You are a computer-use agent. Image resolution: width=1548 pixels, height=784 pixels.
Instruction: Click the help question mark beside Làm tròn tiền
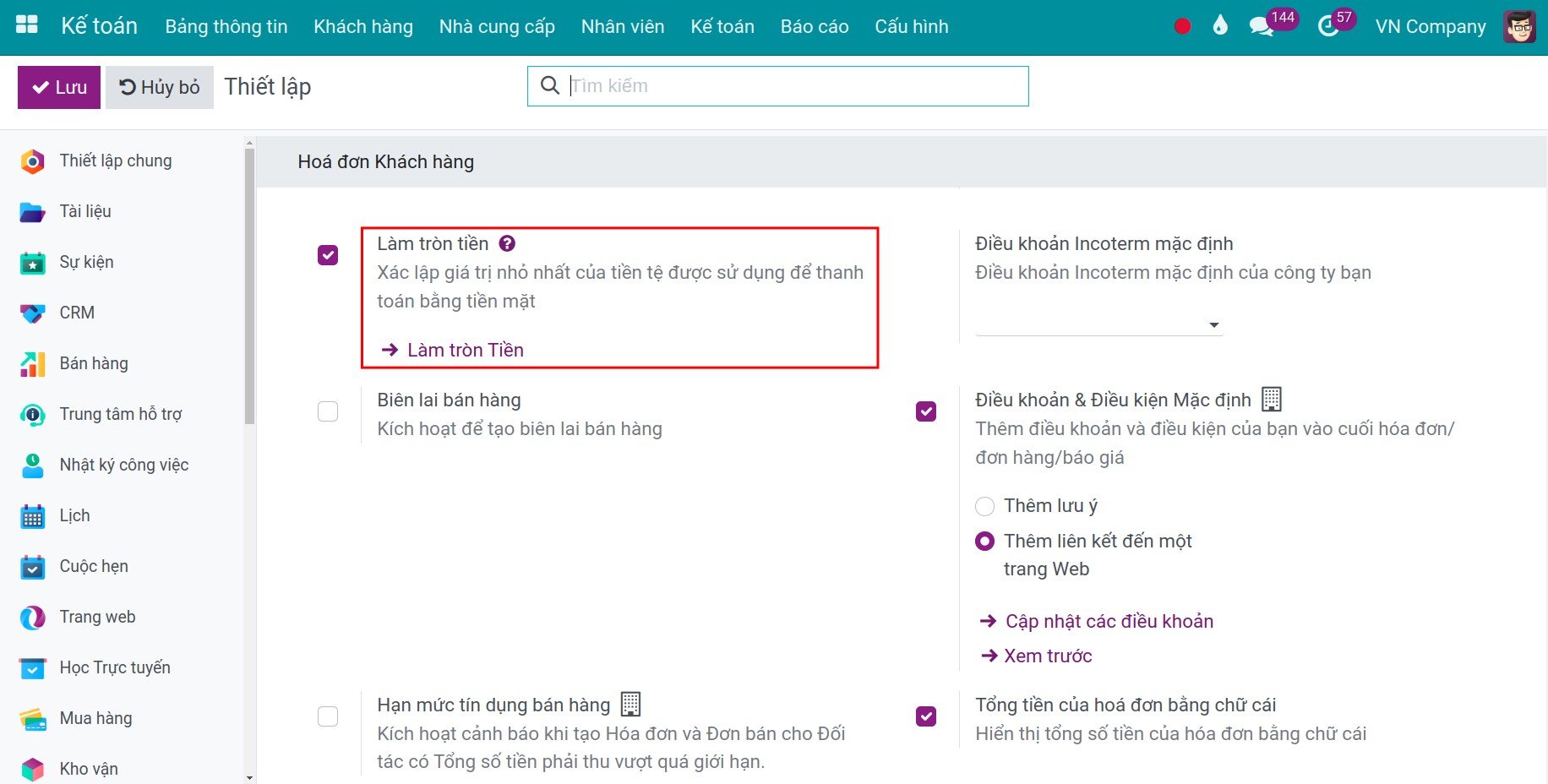click(x=507, y=243)
